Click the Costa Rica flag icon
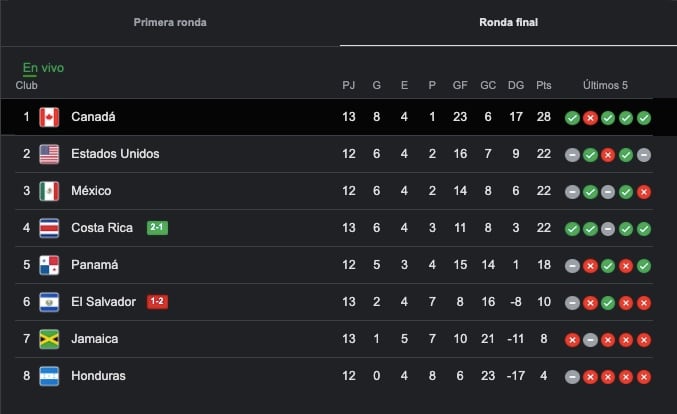 pos(49,228)
